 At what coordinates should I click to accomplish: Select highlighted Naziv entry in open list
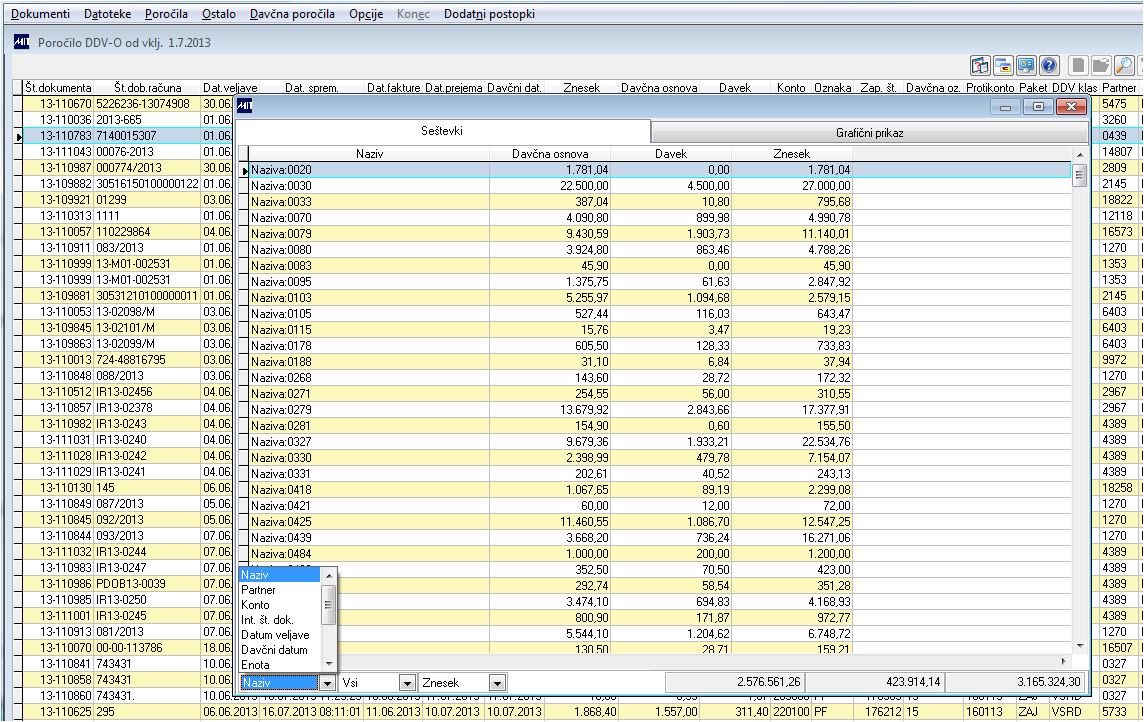tap(280, 575)
